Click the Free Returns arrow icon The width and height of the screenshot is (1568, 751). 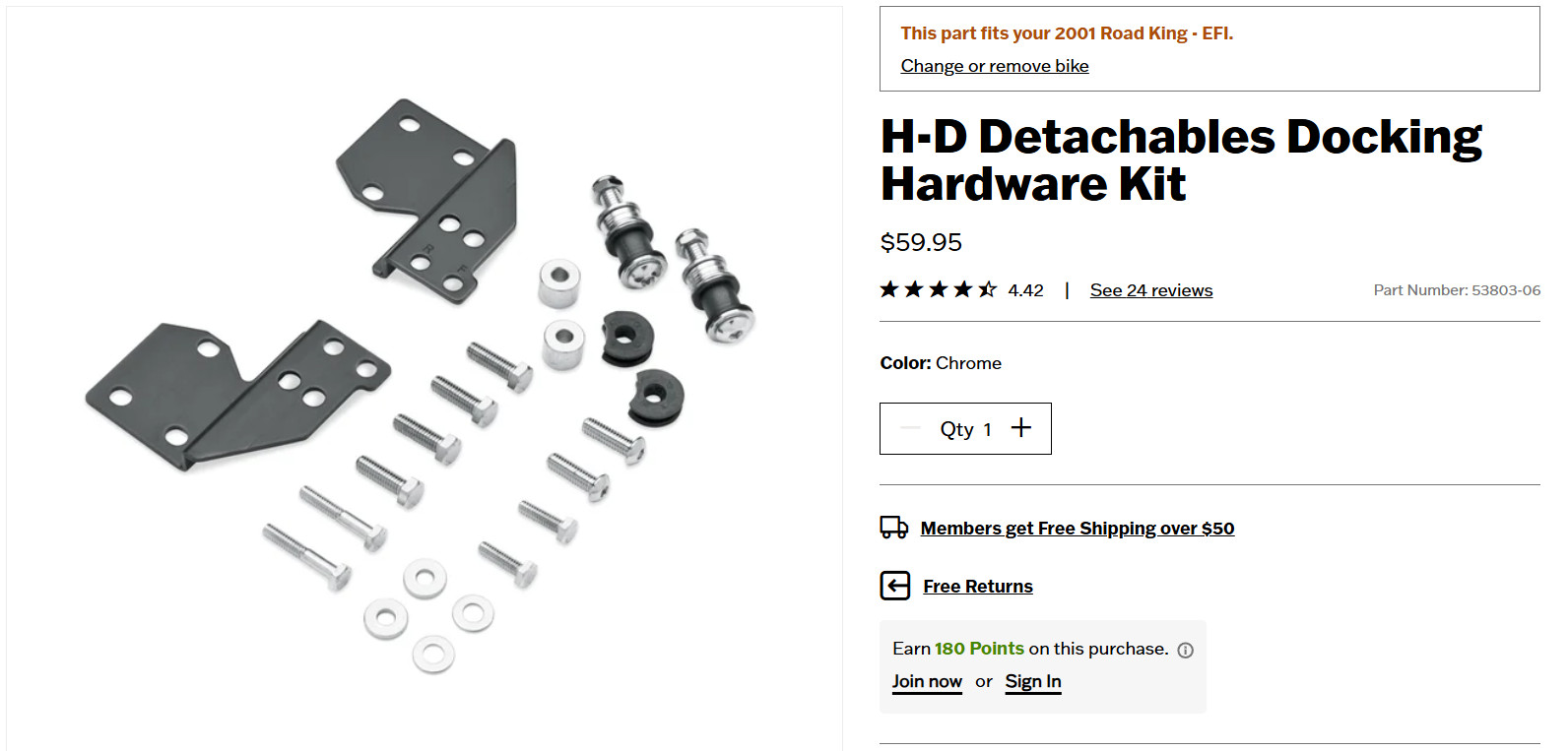[895, 586]
